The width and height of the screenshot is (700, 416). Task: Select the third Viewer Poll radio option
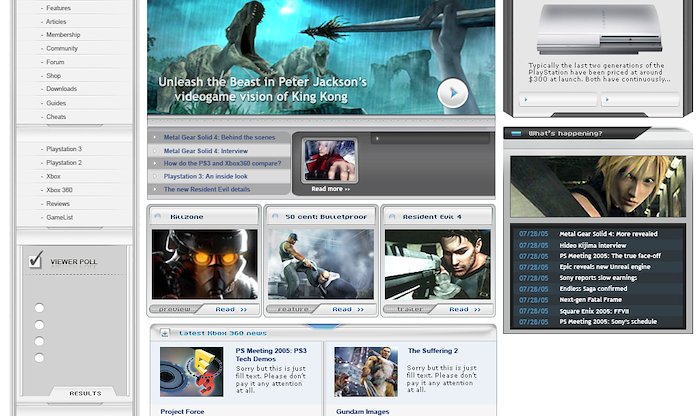39,341
